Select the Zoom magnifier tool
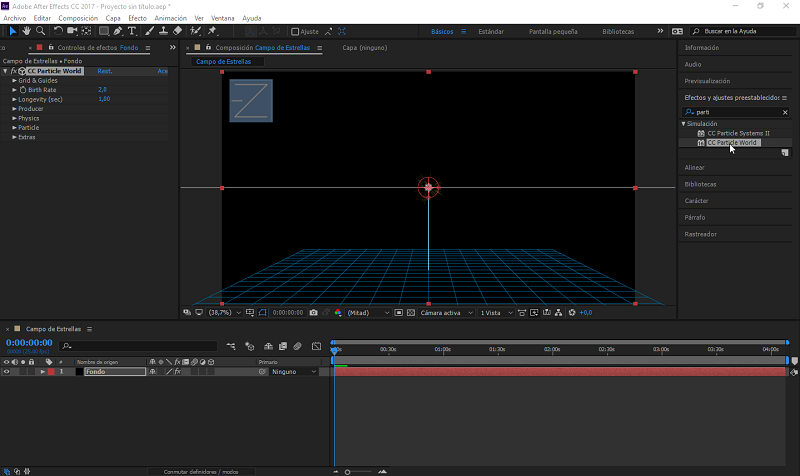This screenshot has height=476, width=800. pyautogui.click(x=40, y=31)
